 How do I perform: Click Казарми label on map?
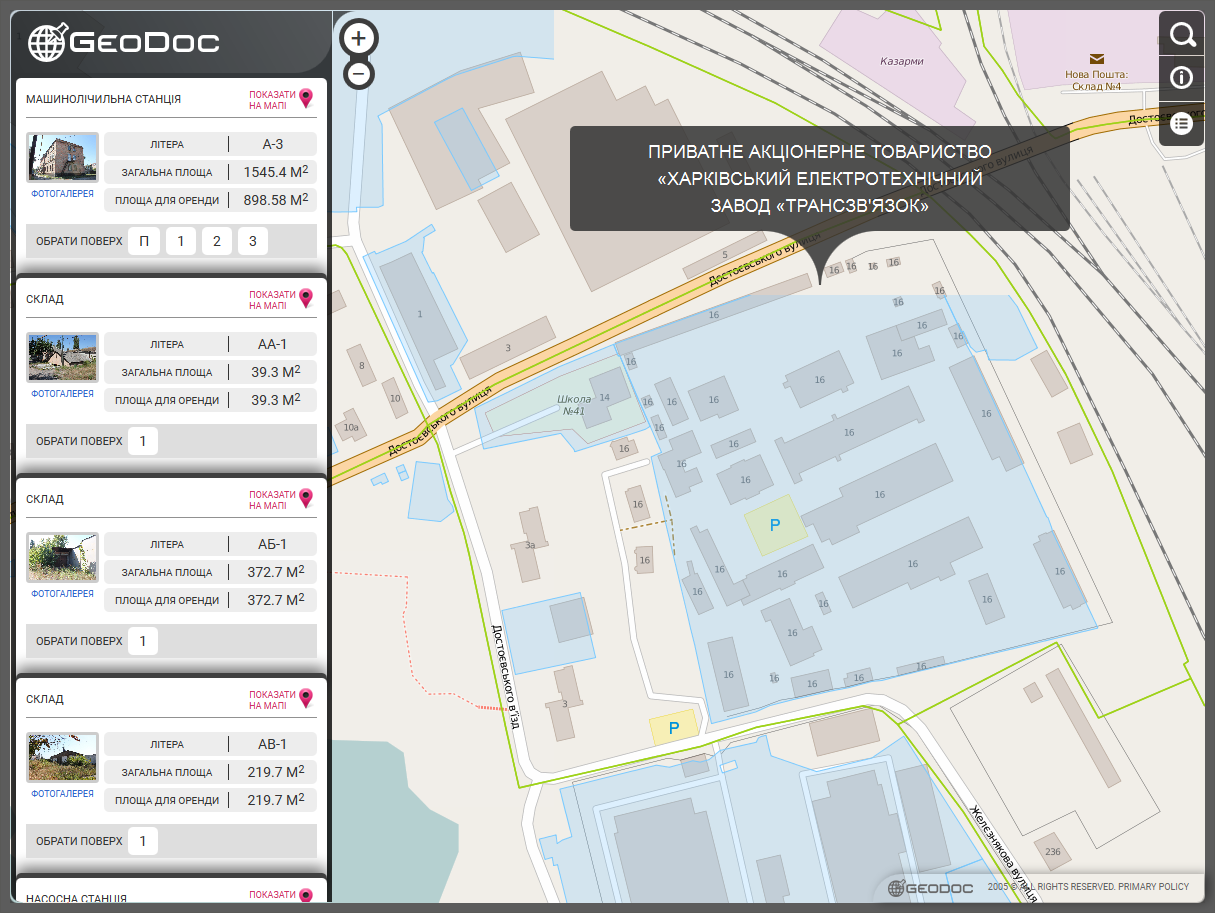[901, 61]
